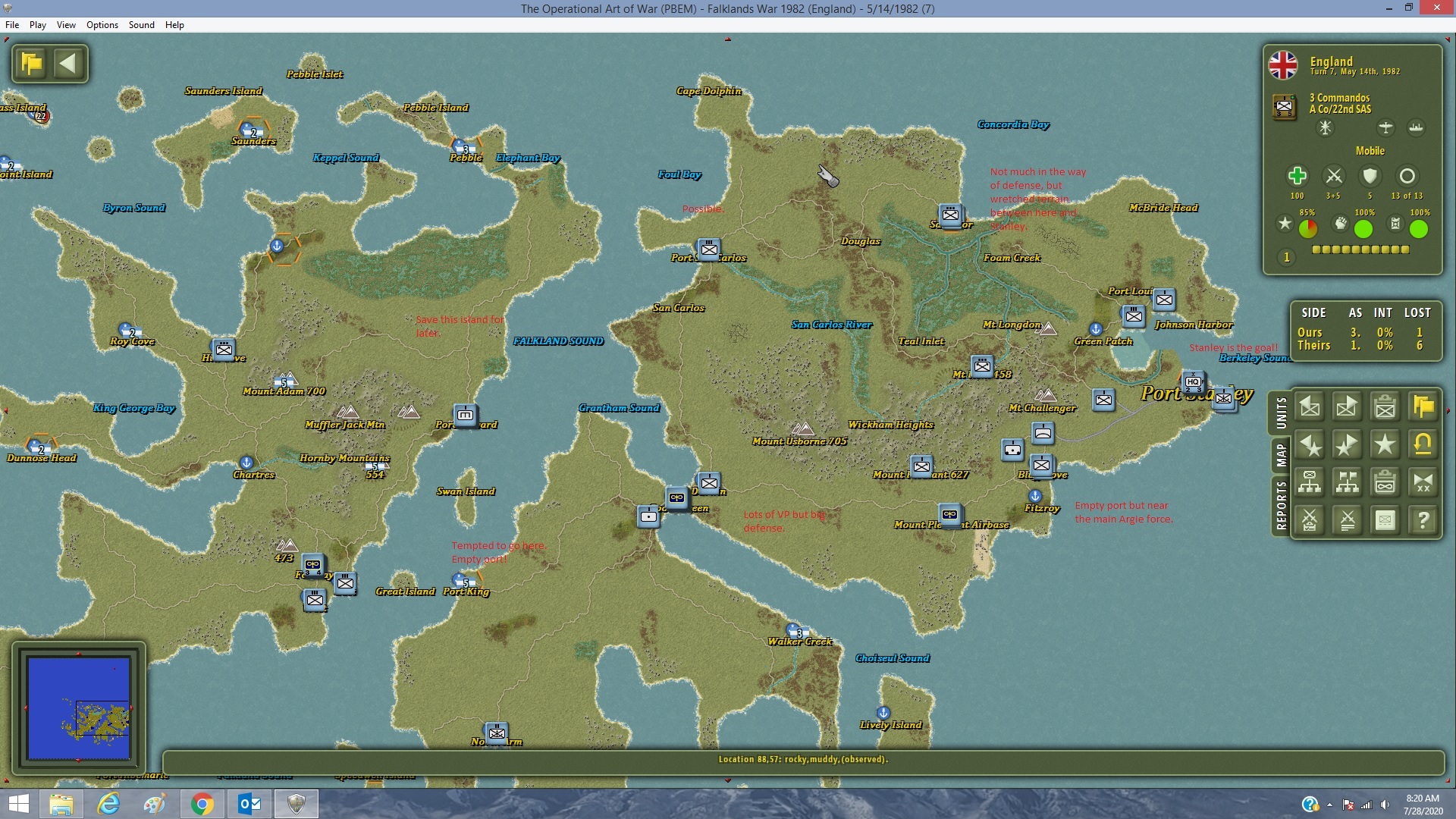Click the fuel can supply icon
Image resolution: width=1456 pixels, height=819 pixels.
[1395, 224]
